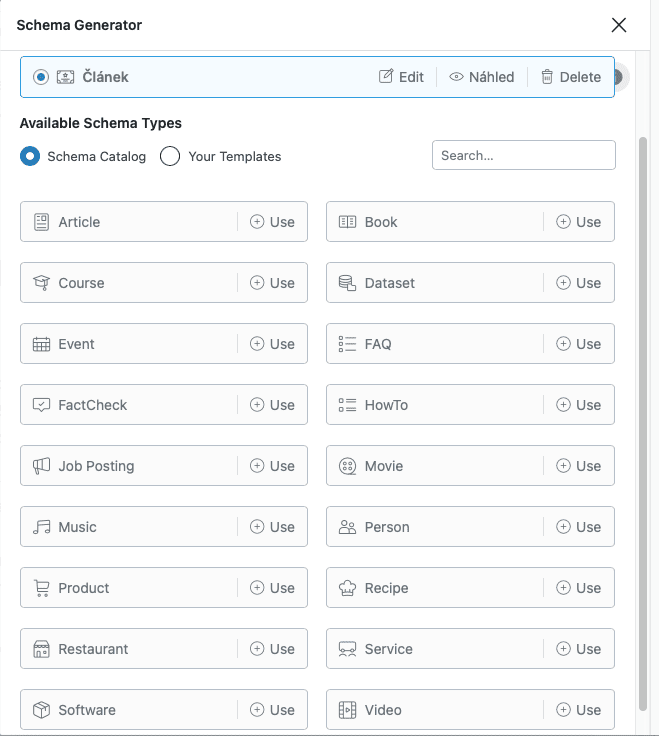Edit the Článek schema

(x=401, y=77)
